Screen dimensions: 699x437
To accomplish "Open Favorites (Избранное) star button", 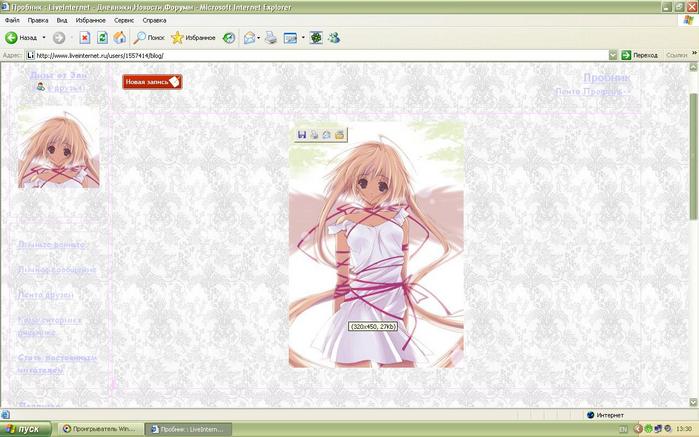I will click(x=193, y=38).
